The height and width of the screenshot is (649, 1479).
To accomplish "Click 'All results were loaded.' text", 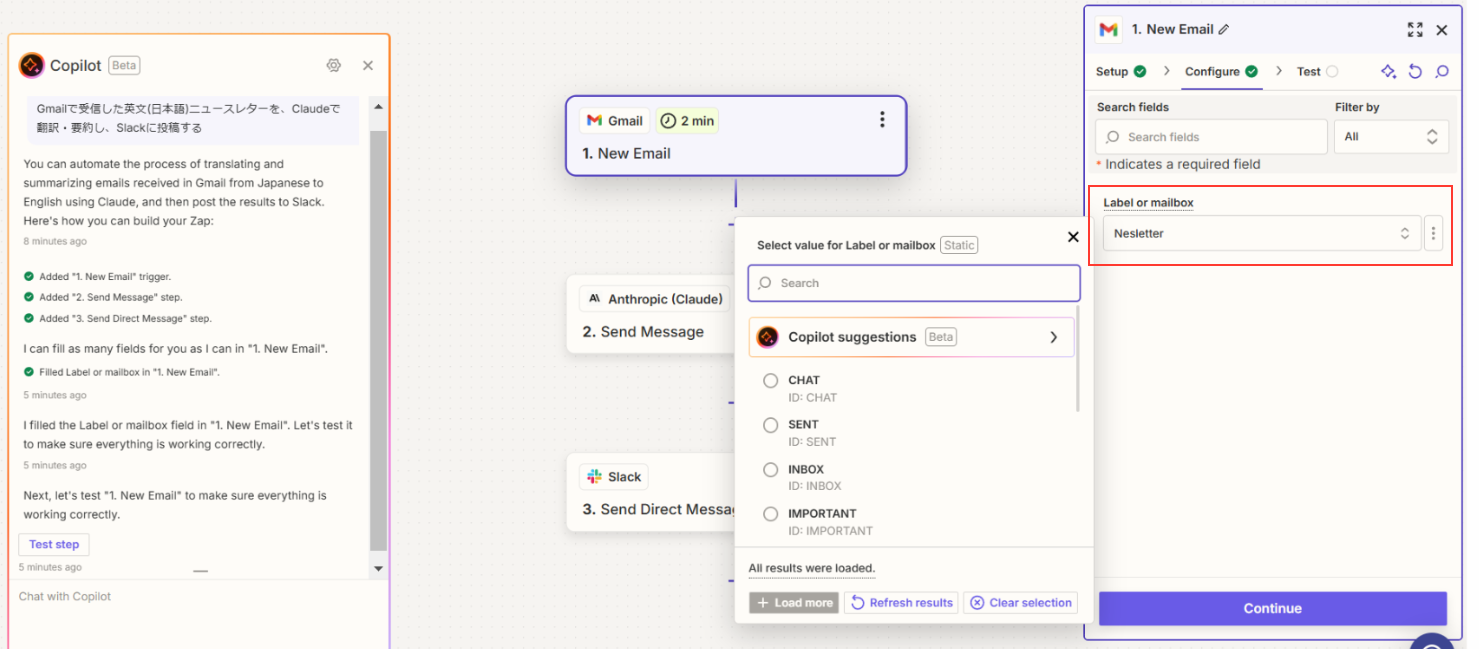I will coord(812,568).
